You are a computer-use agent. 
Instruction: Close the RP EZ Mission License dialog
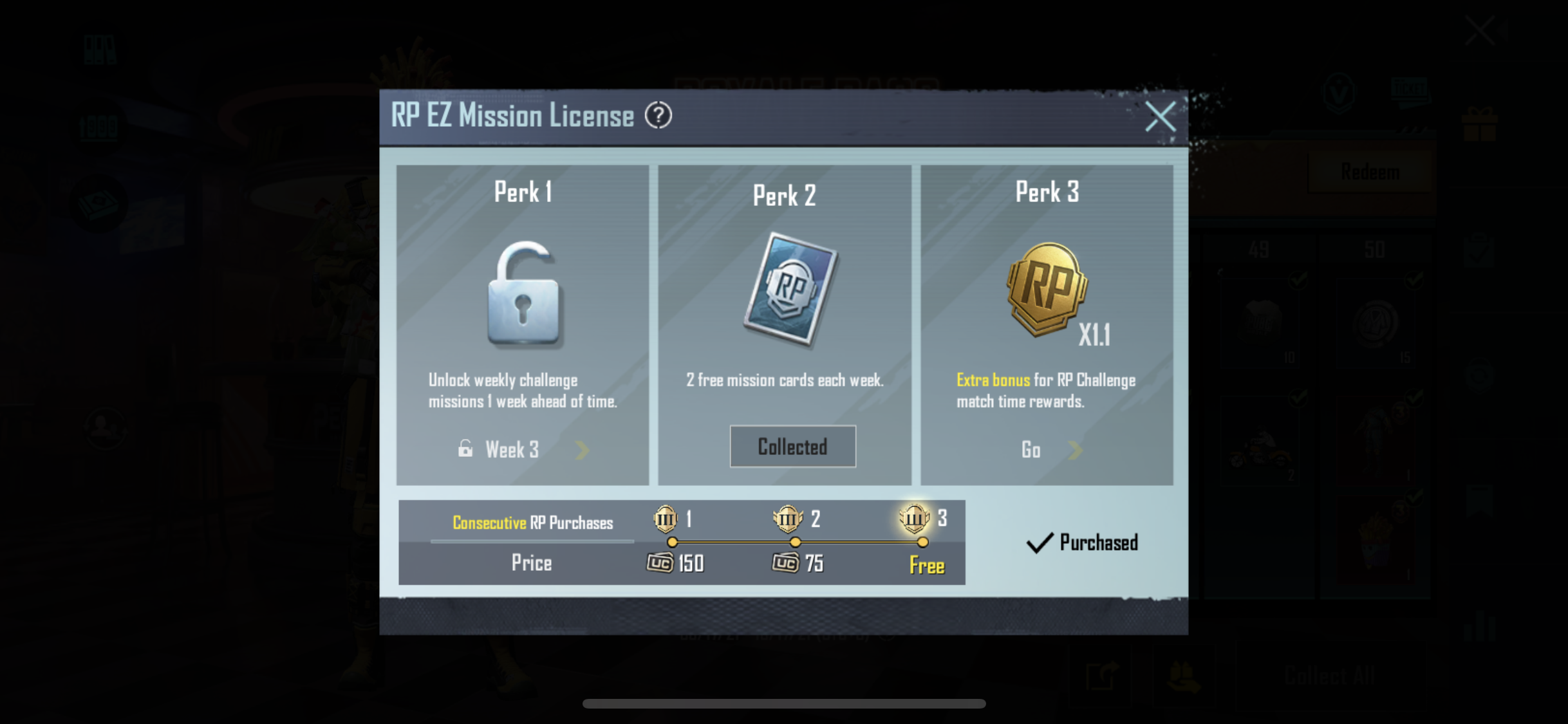coord(1161,116)
